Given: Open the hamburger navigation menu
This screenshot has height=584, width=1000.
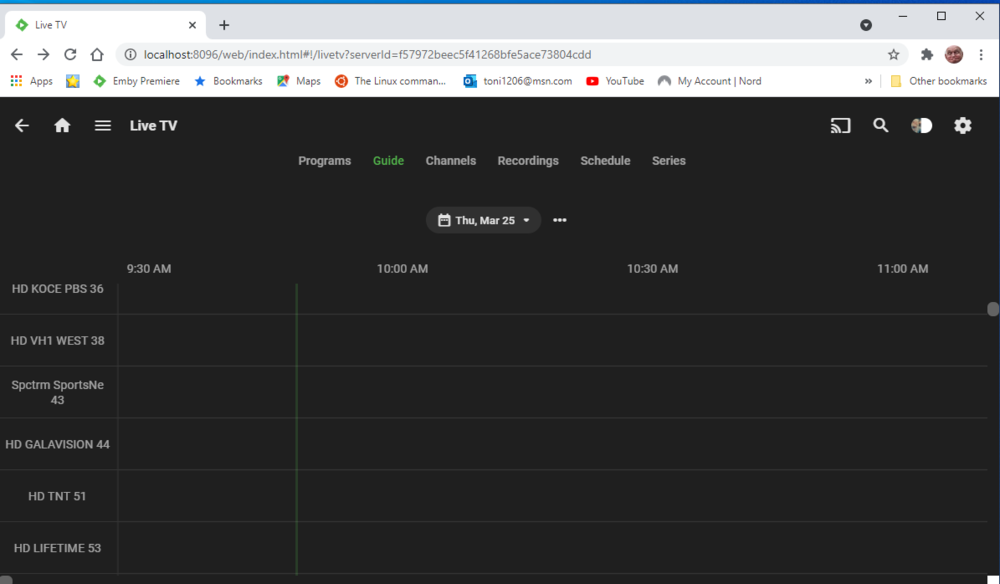Looking at the screenshot, I should tap(102, 125).
